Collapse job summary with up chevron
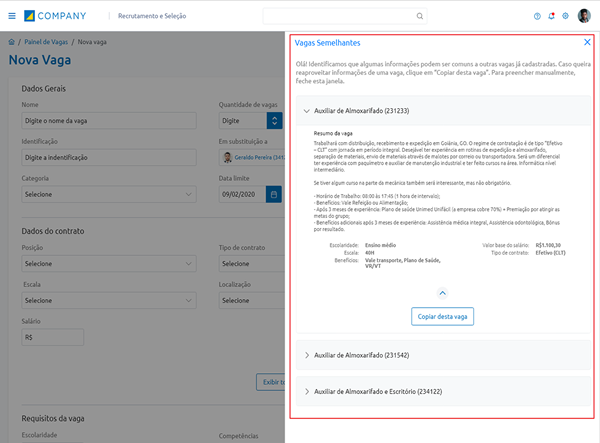Image resolution: width=600 pixels, height=443 pixels. 442,292
